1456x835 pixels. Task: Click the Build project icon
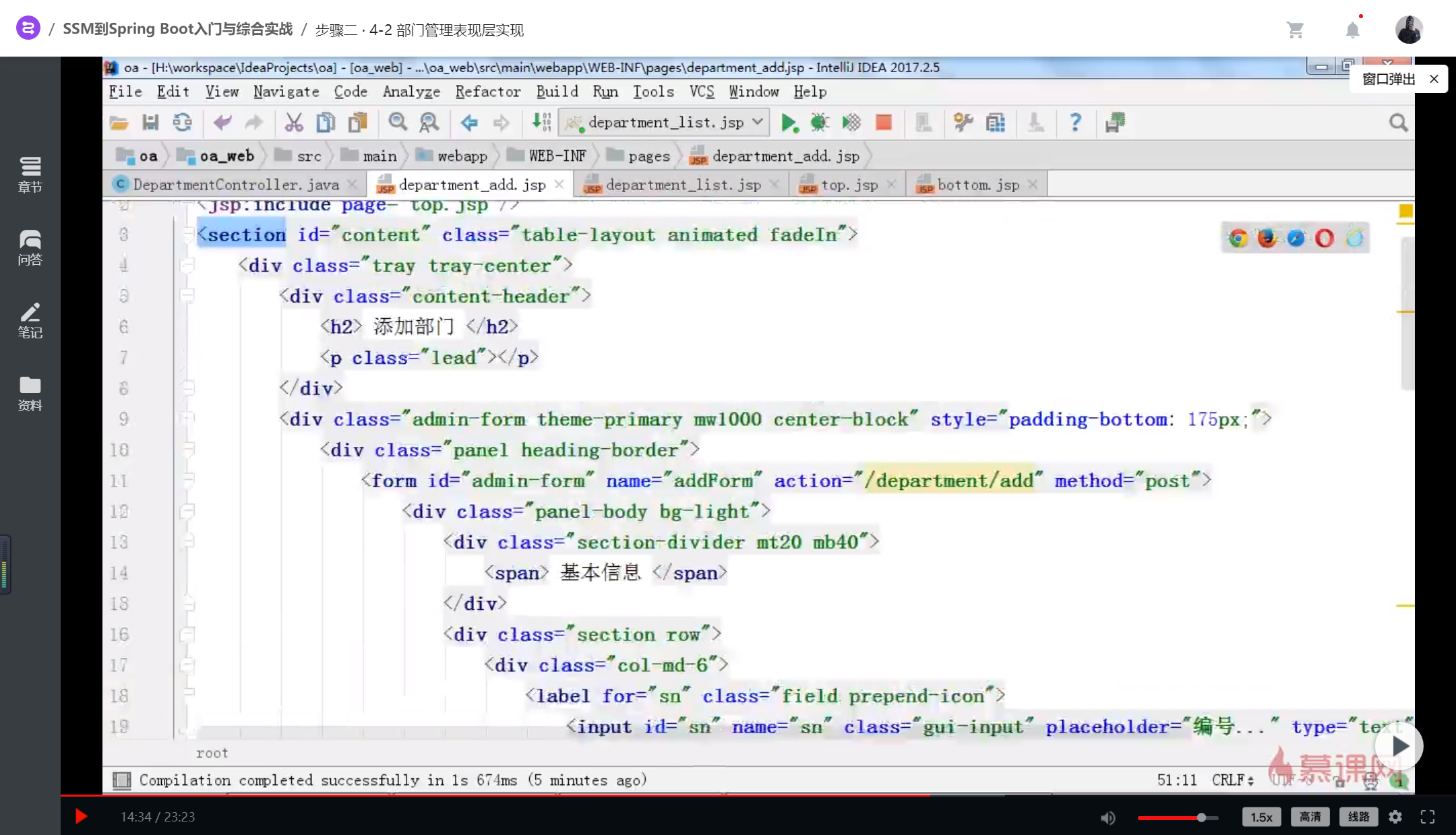point(541,123)
